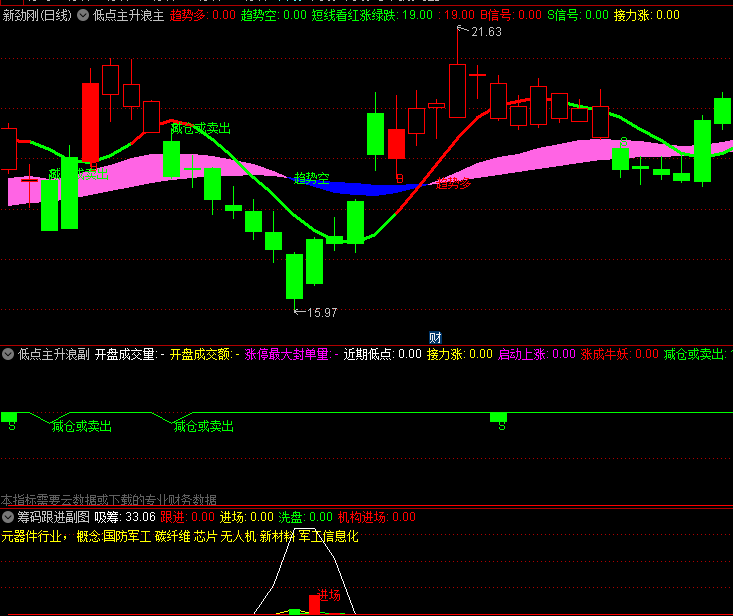
Task: Click 接力涨: 0.00 in the sub-indicator header
Action: tap(460, 354)
